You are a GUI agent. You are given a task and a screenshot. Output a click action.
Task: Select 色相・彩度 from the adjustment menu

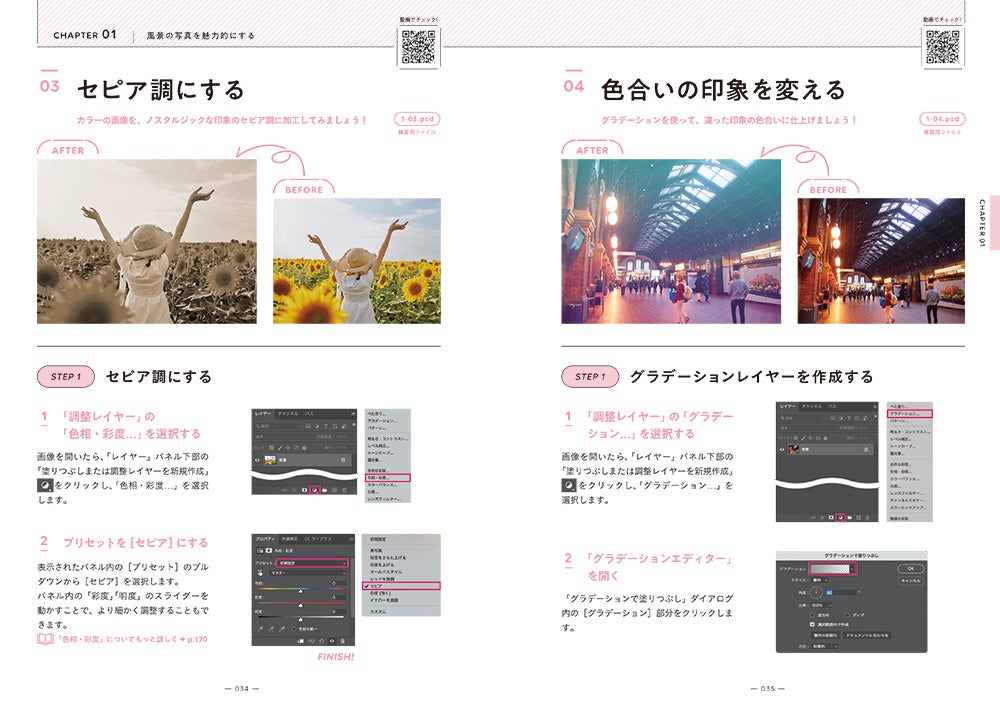tap(388, 477)
